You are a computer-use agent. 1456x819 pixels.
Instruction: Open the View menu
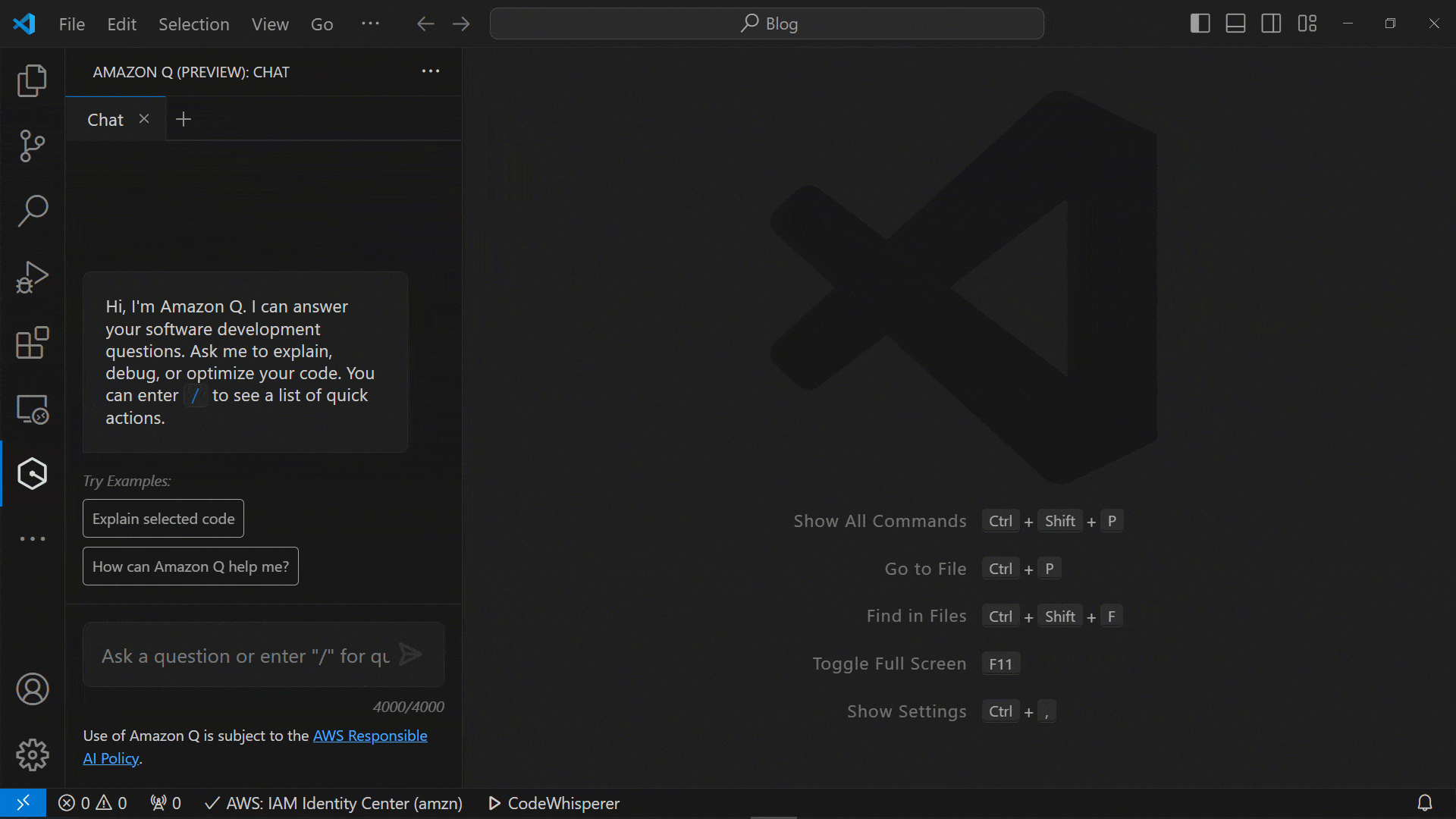tap(269, 24)
